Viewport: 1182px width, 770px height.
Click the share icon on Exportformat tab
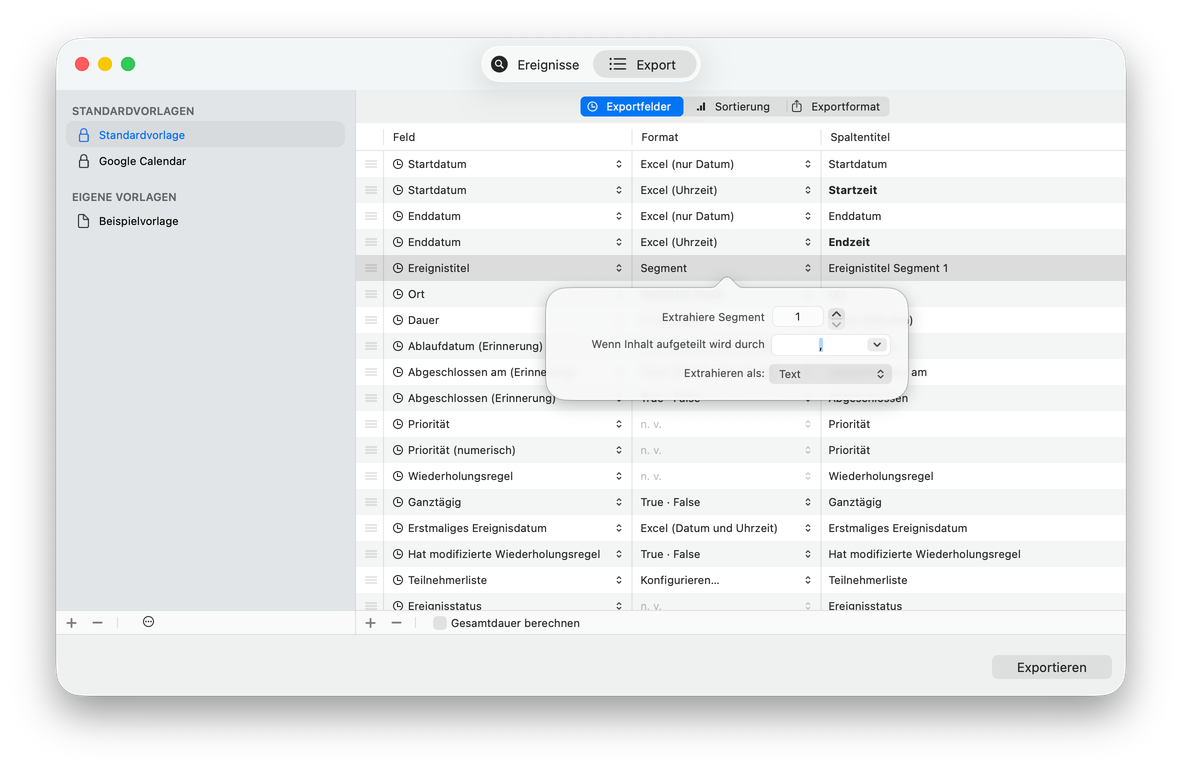(797, 106)
